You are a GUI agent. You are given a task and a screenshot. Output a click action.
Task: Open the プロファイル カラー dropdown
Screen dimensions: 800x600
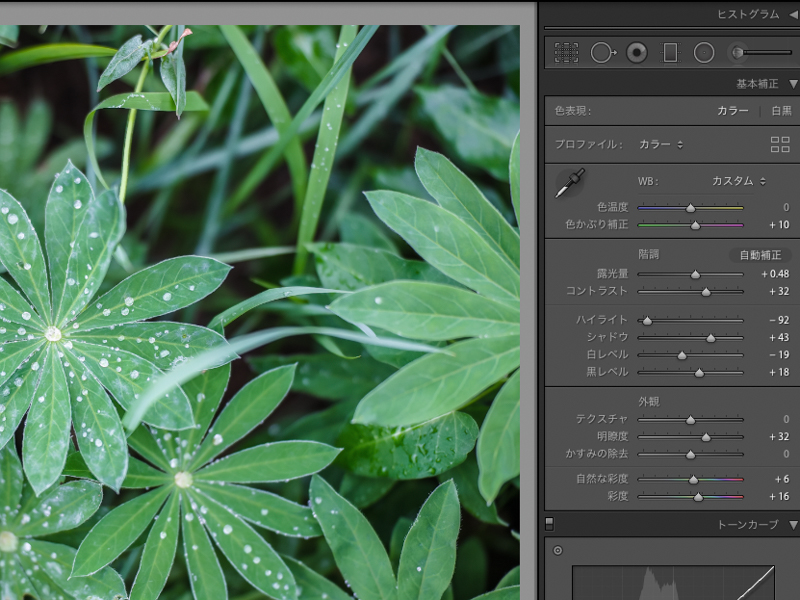[661, 144]
